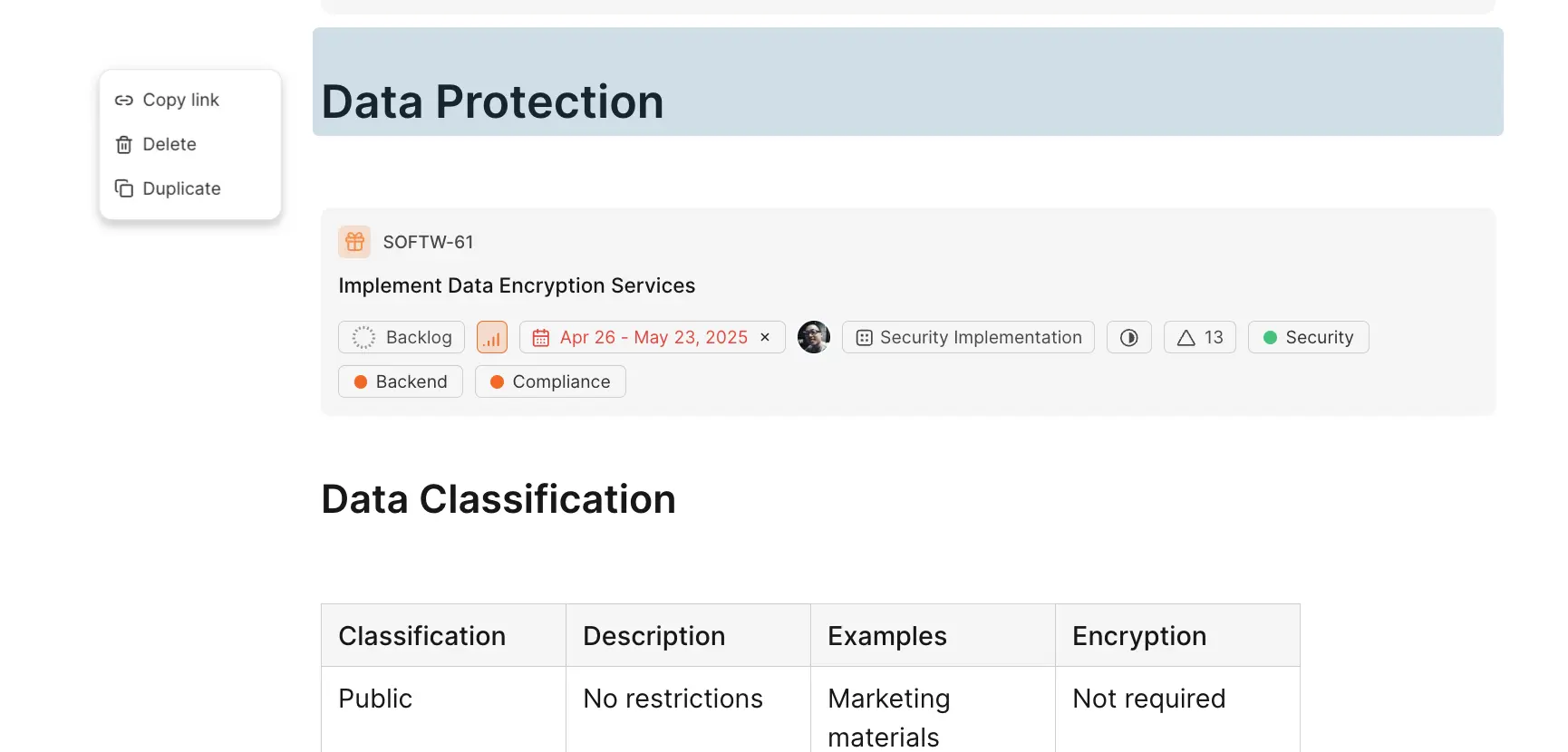1568x752 pixels.
Task: Choose Delete in the context menu
Action: point(169,144)
